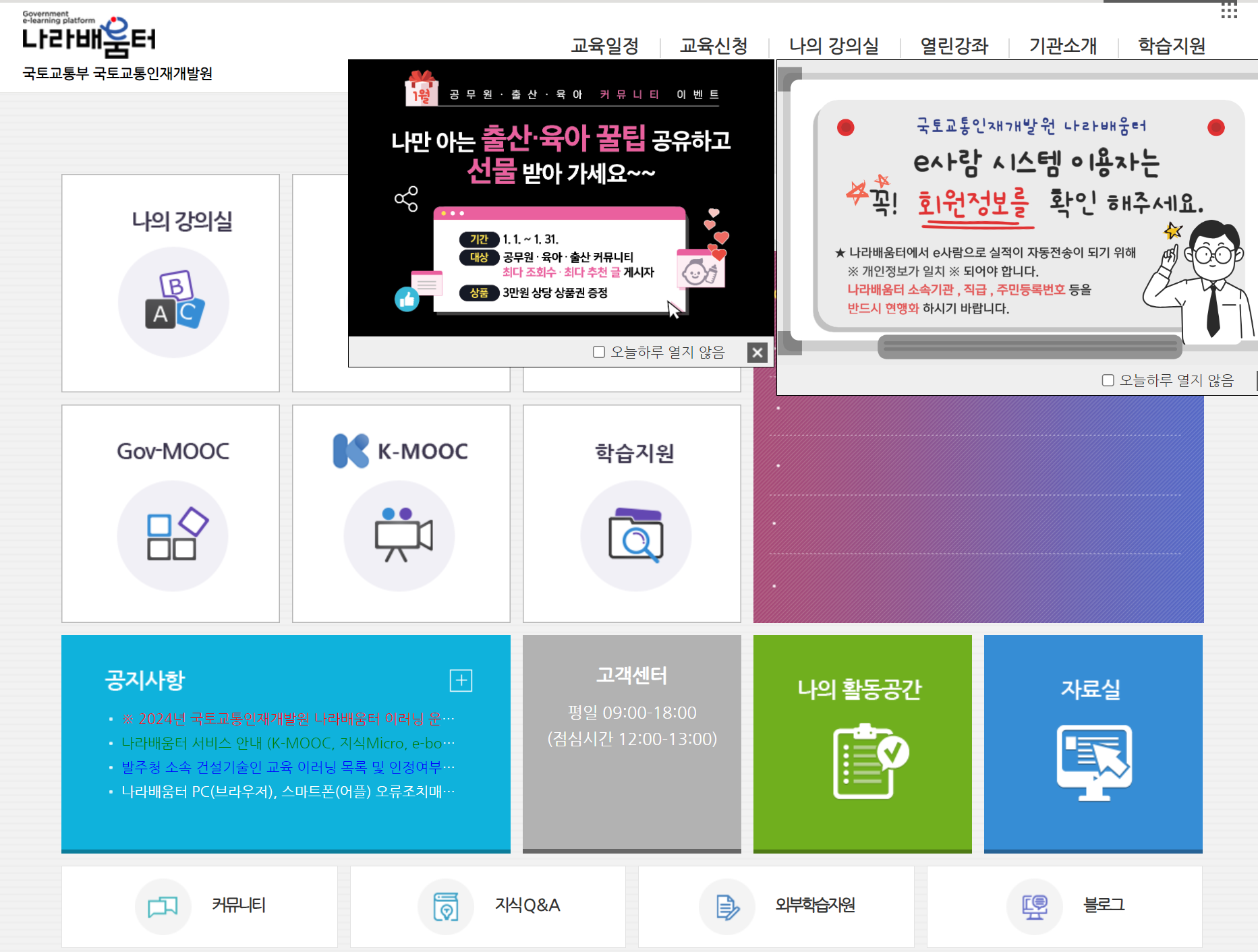Viewport: 1258px width, 952px height.
Task: Click the 외부학습지원 document icon
Action: [x=727, y=906]
